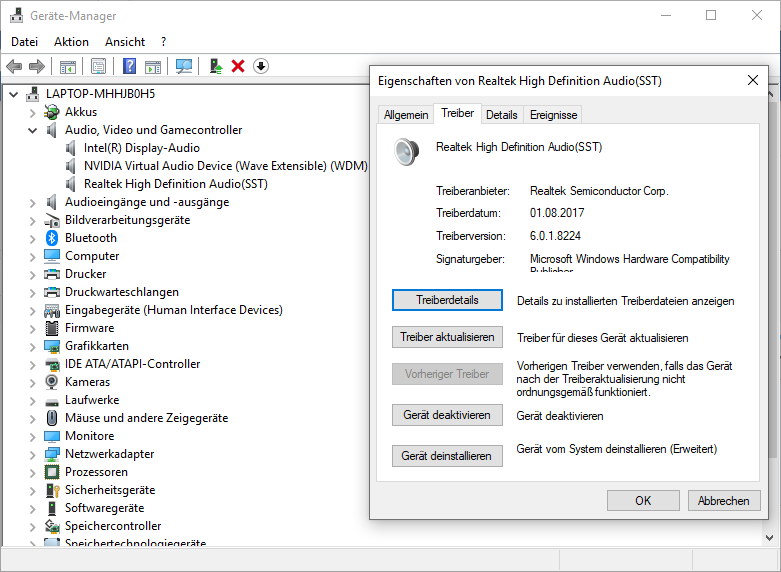This screenshot has height=572, width=781.
Task: Click driver version 6.0.1.8224 text
Action: coord(555,236)
